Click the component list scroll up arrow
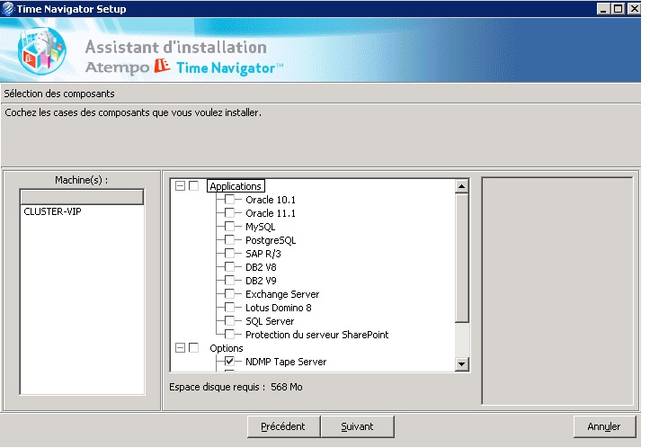The height and width of the screenshot is (448, 650). tap(461, 186)
